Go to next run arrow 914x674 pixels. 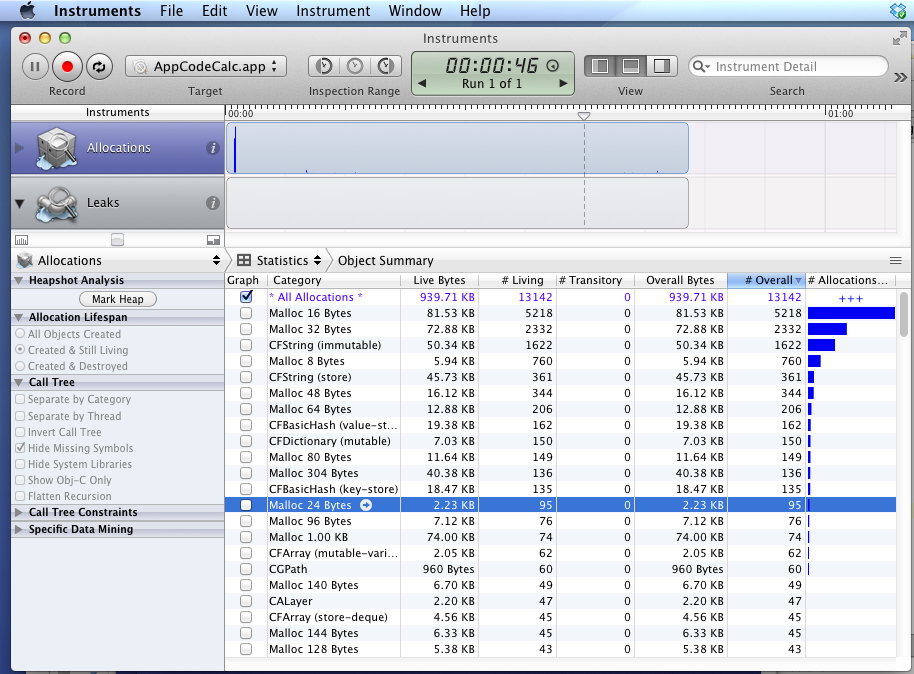coord(563,83)
